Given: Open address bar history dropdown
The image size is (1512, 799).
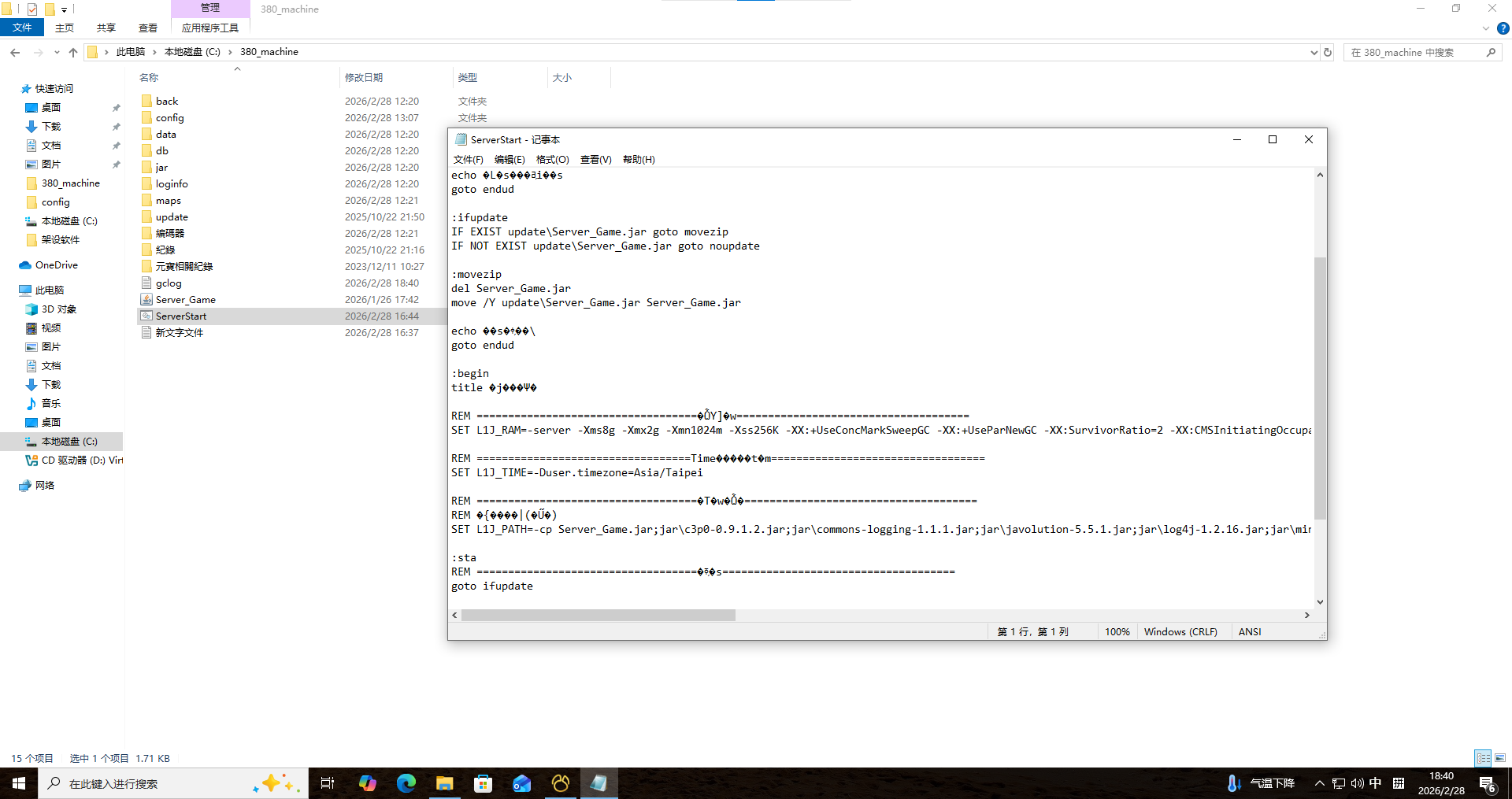Looking at the screenshot, I should (x=1314, y=52).
